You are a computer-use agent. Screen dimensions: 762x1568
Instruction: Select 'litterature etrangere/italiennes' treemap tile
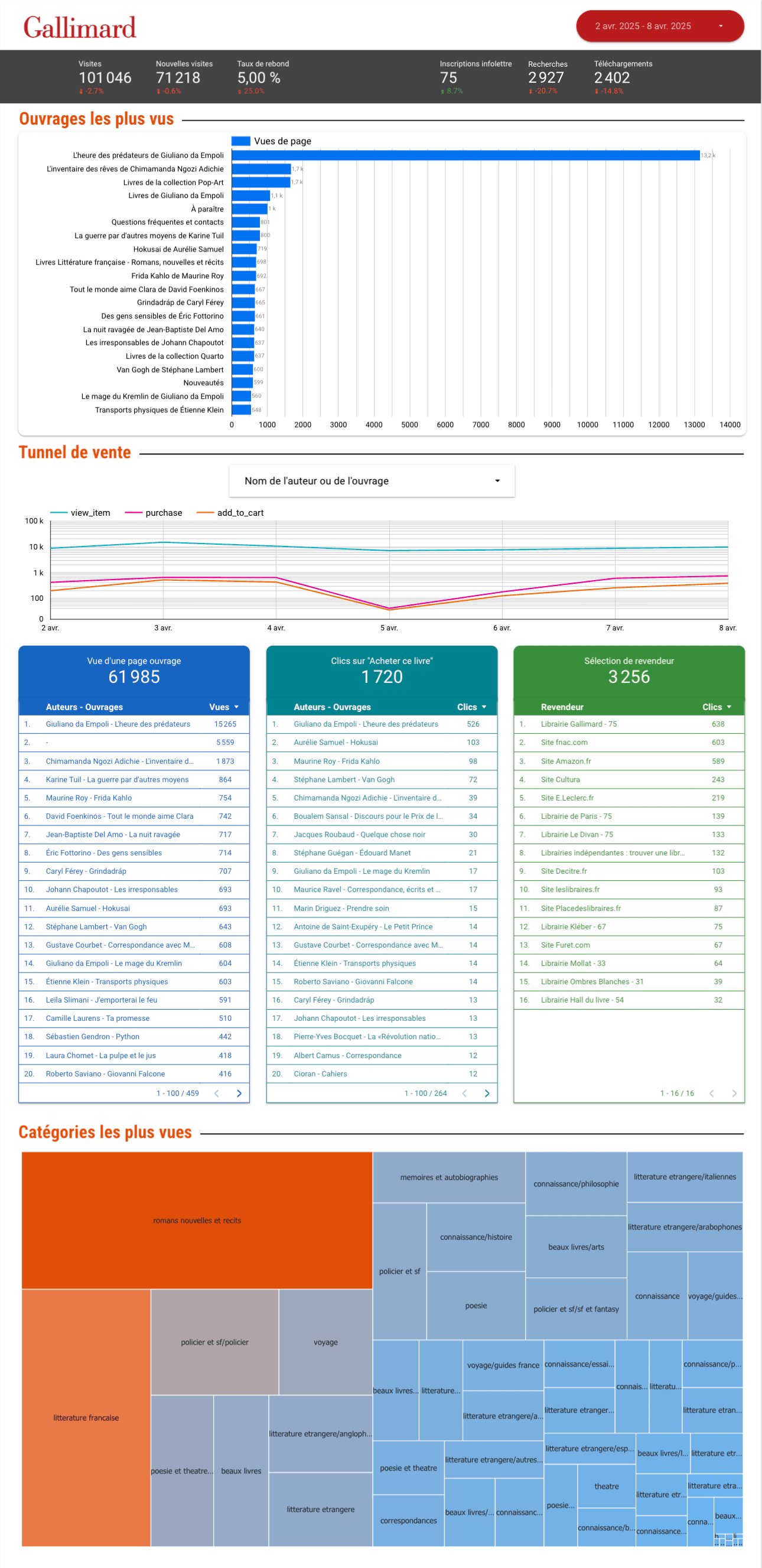click(685, 1176)
